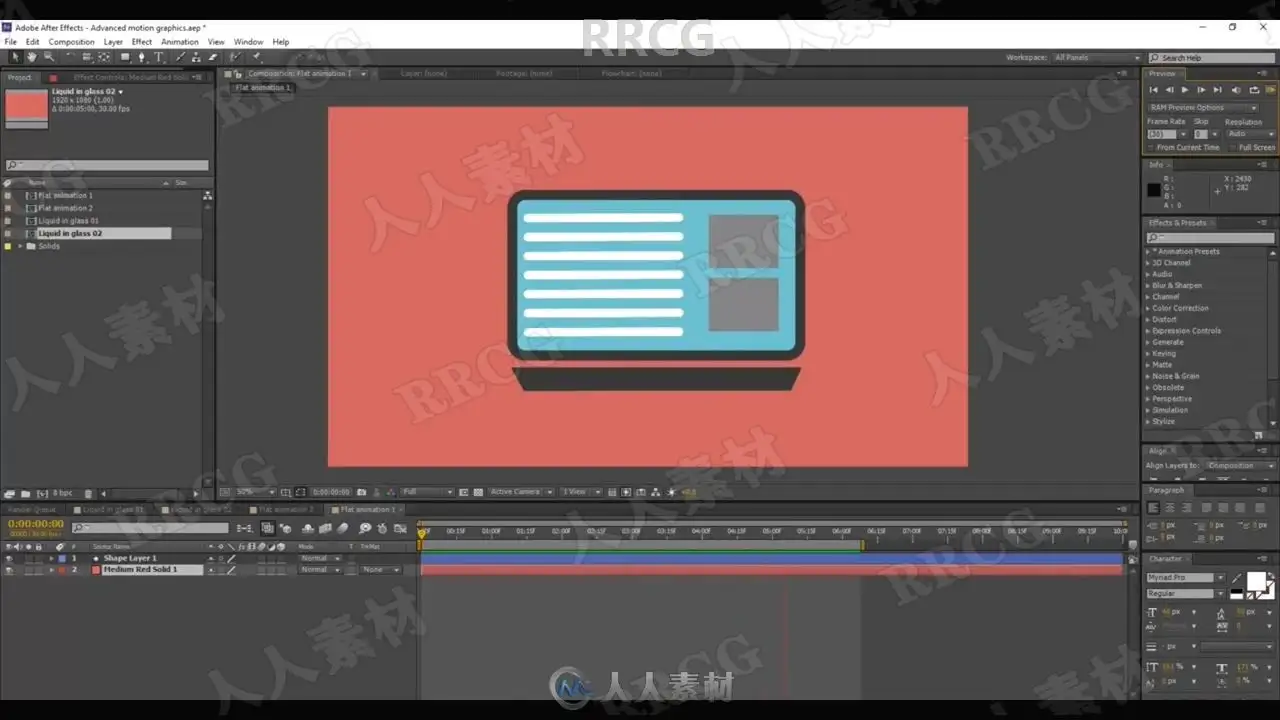Click the Project panel search field

[107, 165]
